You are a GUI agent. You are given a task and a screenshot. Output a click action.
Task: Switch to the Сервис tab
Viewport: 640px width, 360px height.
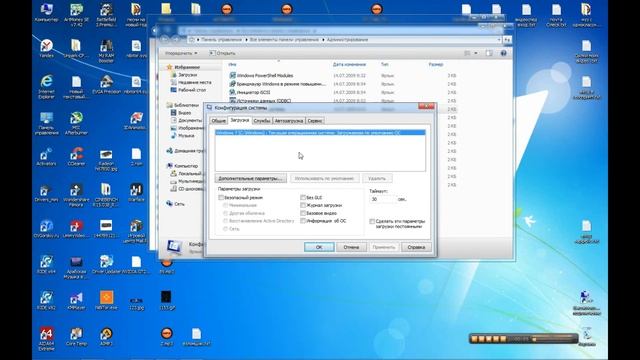(315, 121)
